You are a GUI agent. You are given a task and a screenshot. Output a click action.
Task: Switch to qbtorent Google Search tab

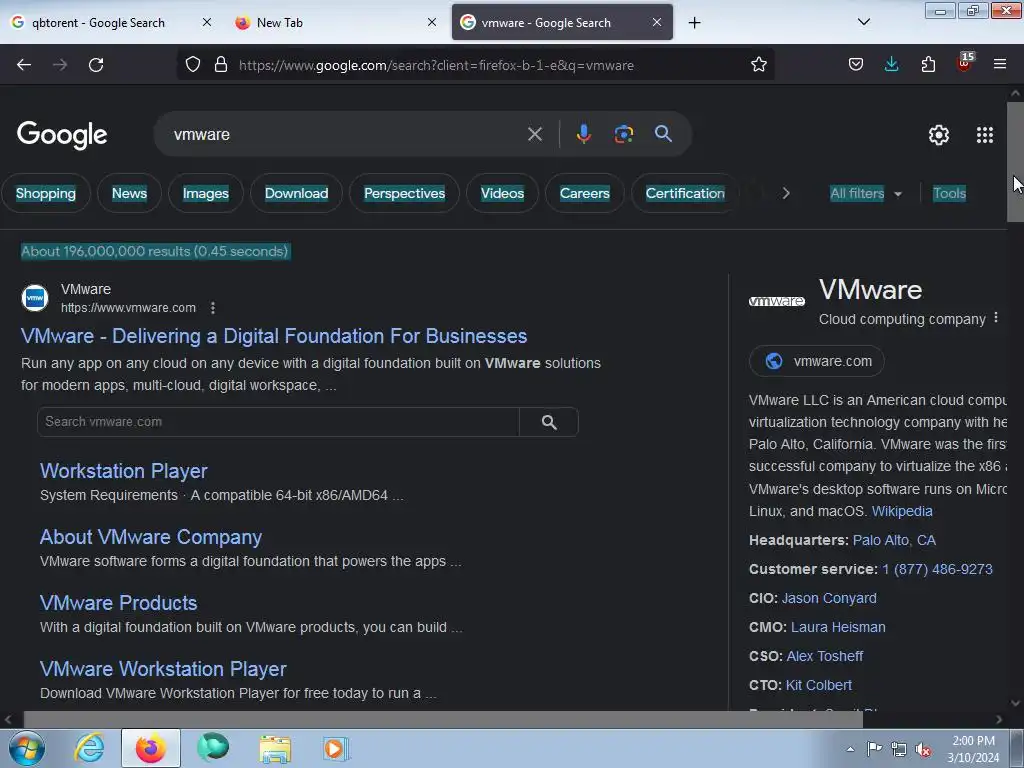pos(98,23)
